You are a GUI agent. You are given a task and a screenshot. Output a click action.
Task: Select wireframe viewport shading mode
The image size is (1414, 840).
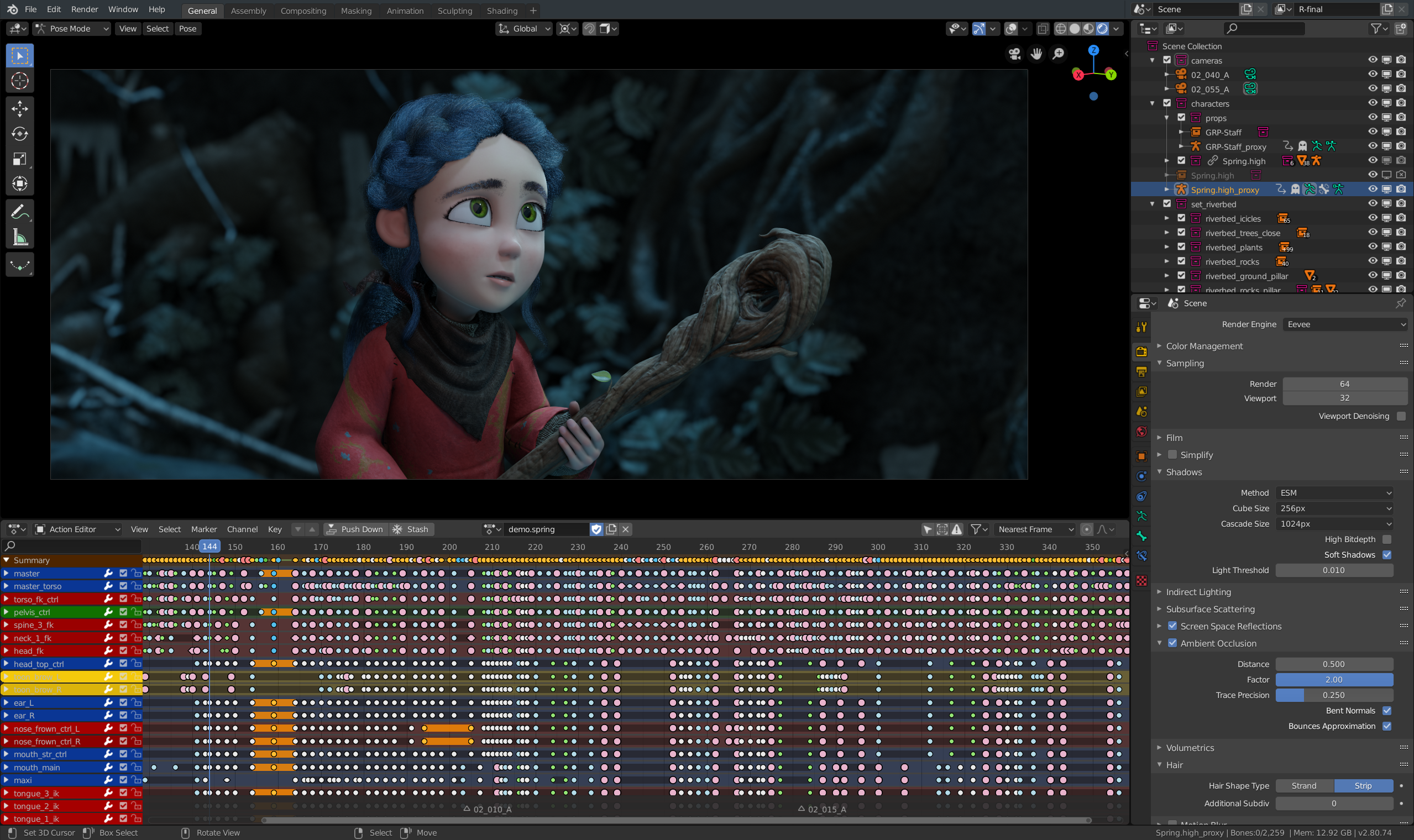1061,28
